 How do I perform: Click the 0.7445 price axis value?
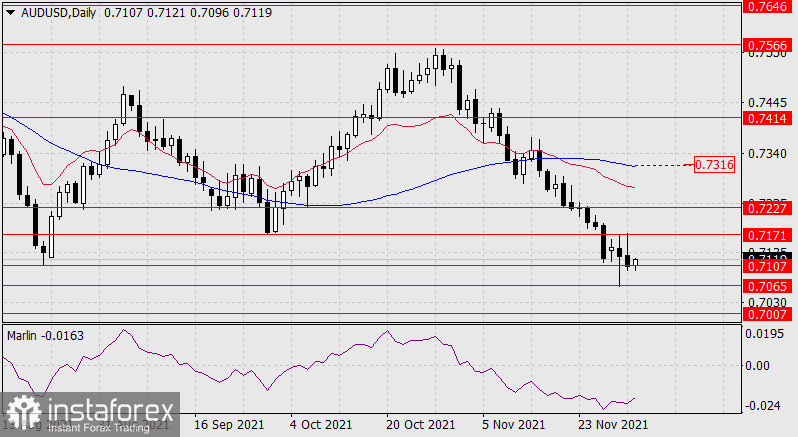pos(767,103)
